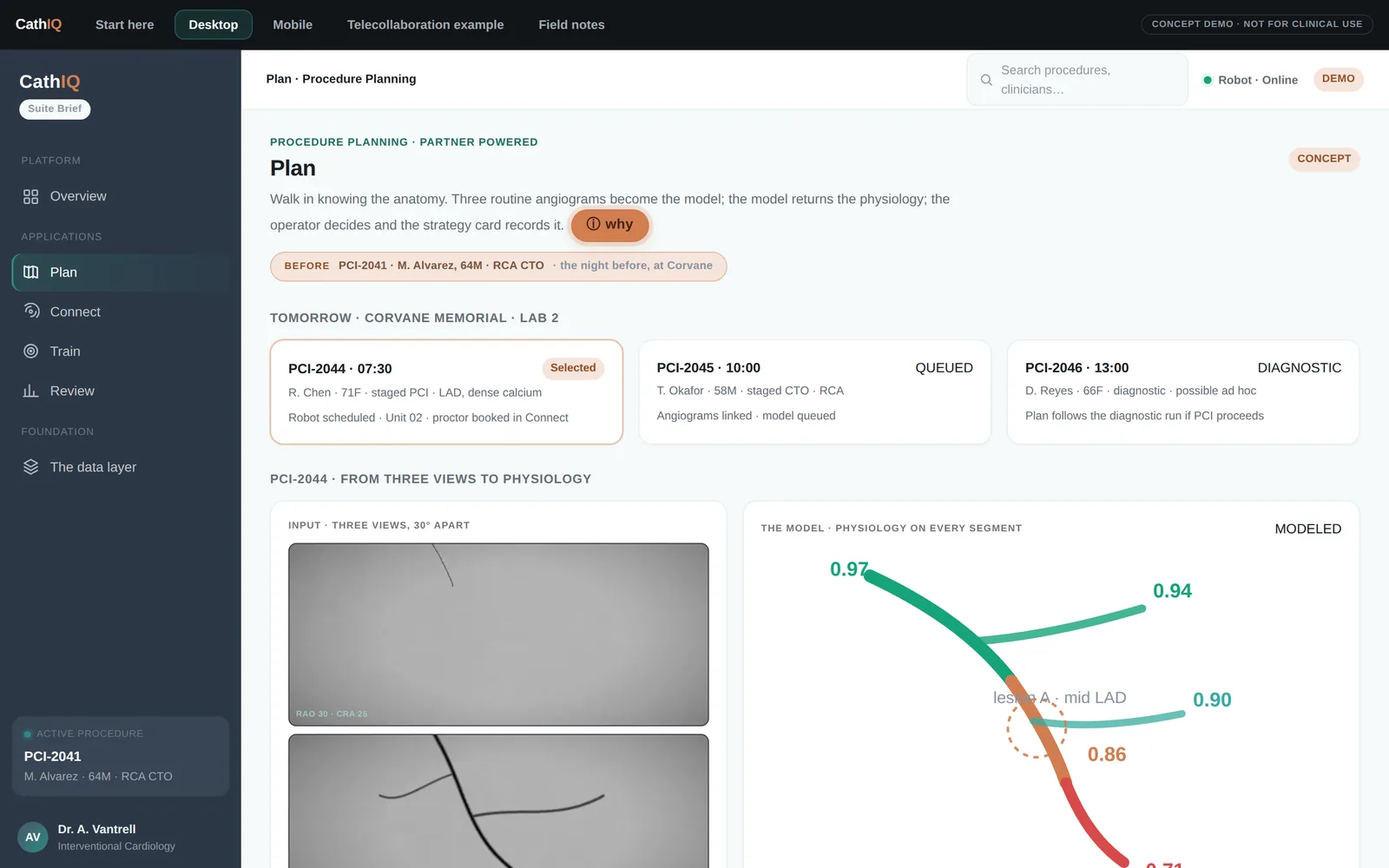Click the CathIQ logo in top bar
Screen dimensions: 1389x868
click(38, 24)
